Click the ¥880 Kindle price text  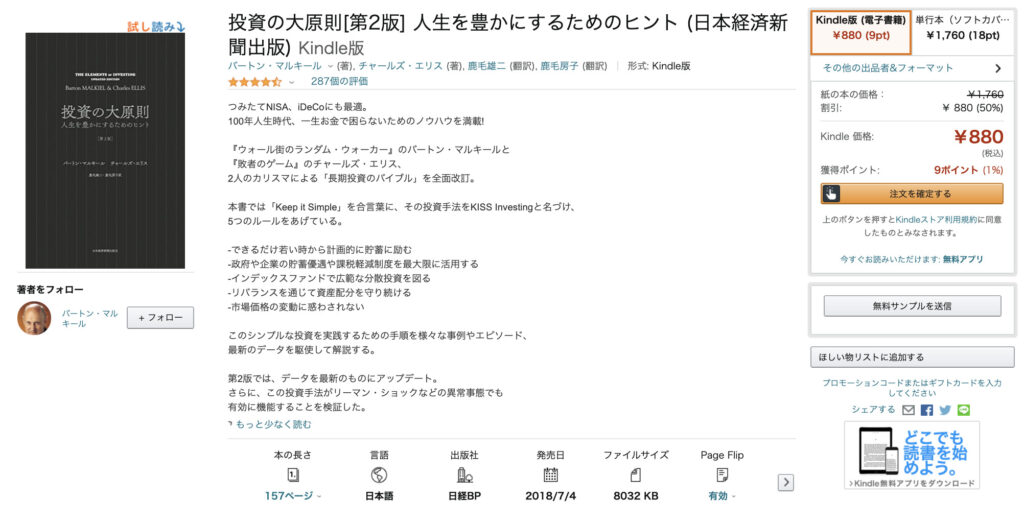tap(978, 137)
